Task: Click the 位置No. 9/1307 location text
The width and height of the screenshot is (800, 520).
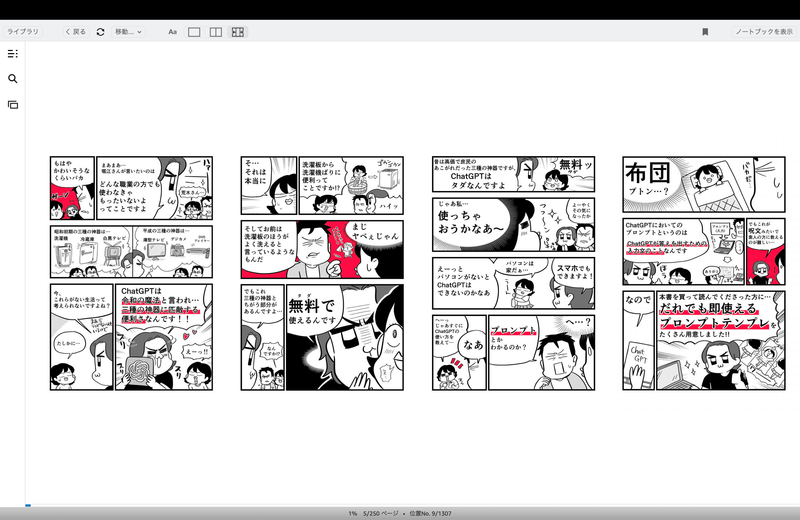Action: point(430,513)
